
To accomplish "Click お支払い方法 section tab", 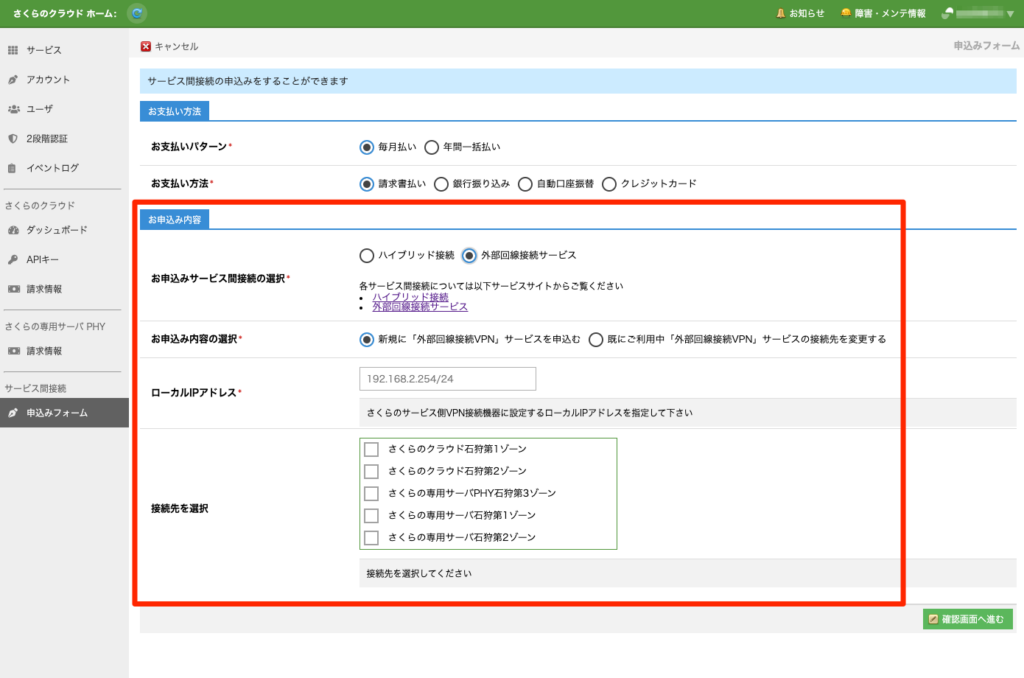I will click(x=174, y=112).
